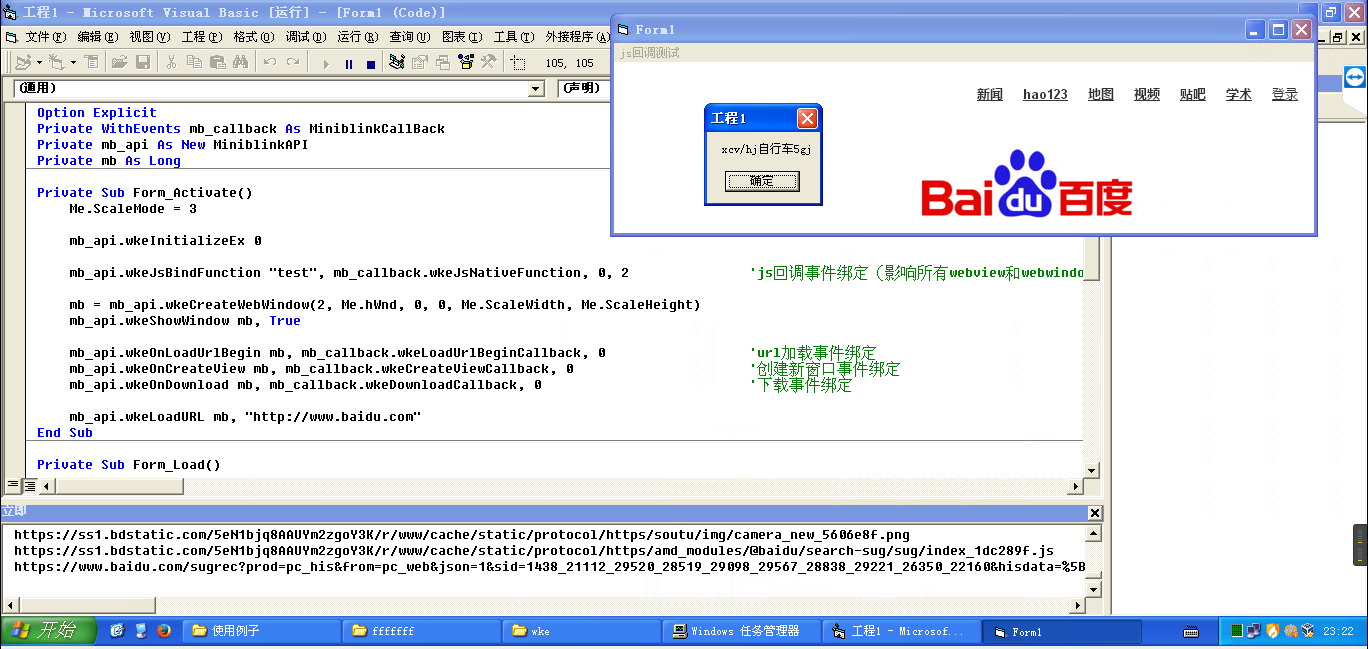Switch to Windows 任务管理器 in taskbar
The width and height of the screenshot is (1368, 649).
[x=742, y=631]
